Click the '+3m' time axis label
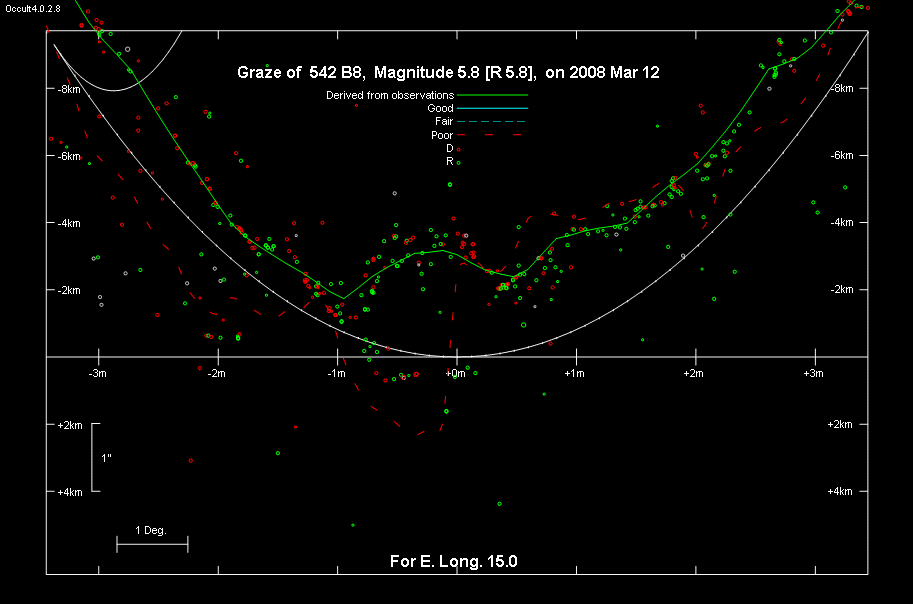The width and height of the screenshot is (913, 604). click(x=813, y=373)
